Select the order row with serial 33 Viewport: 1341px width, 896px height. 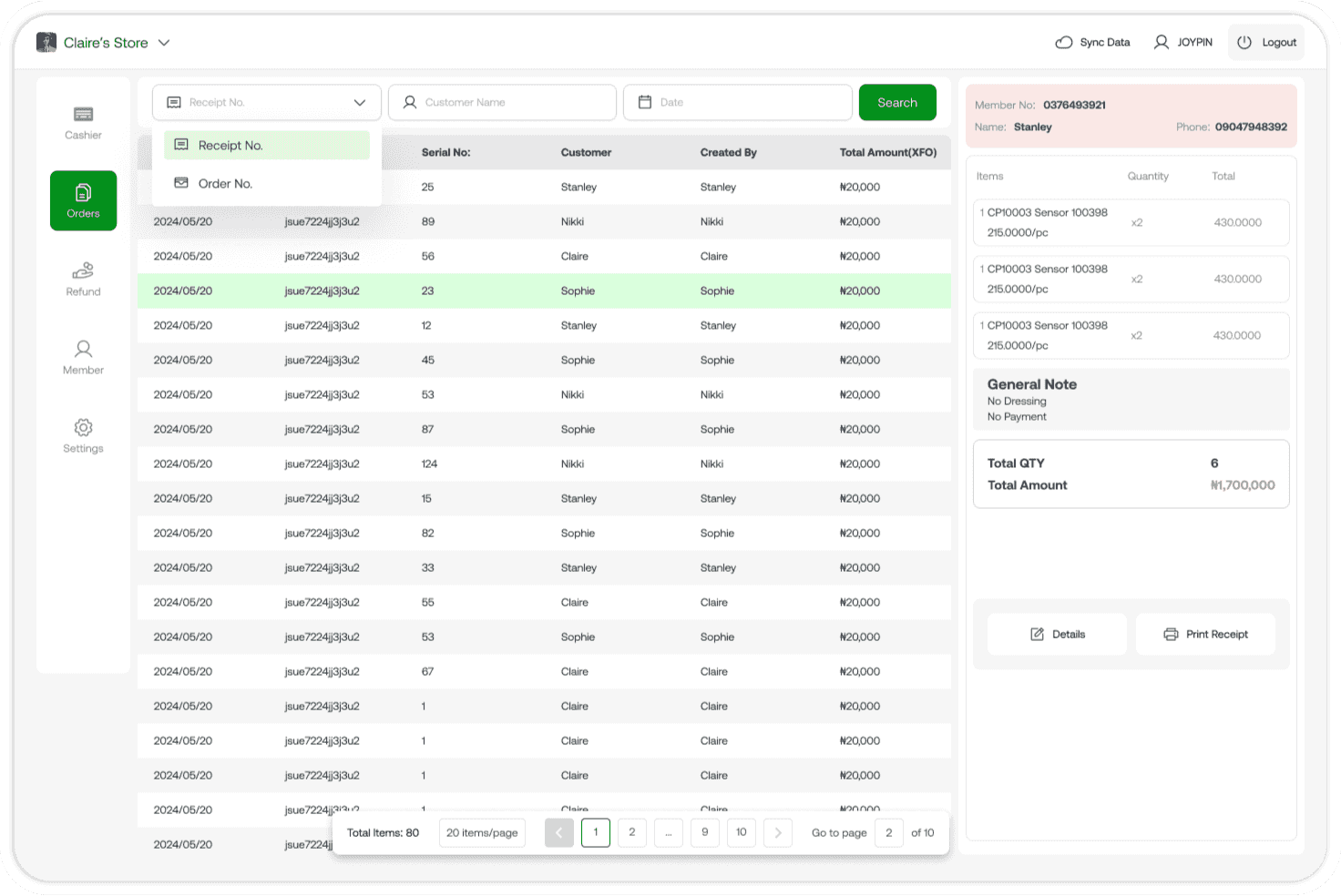(544, 567)
